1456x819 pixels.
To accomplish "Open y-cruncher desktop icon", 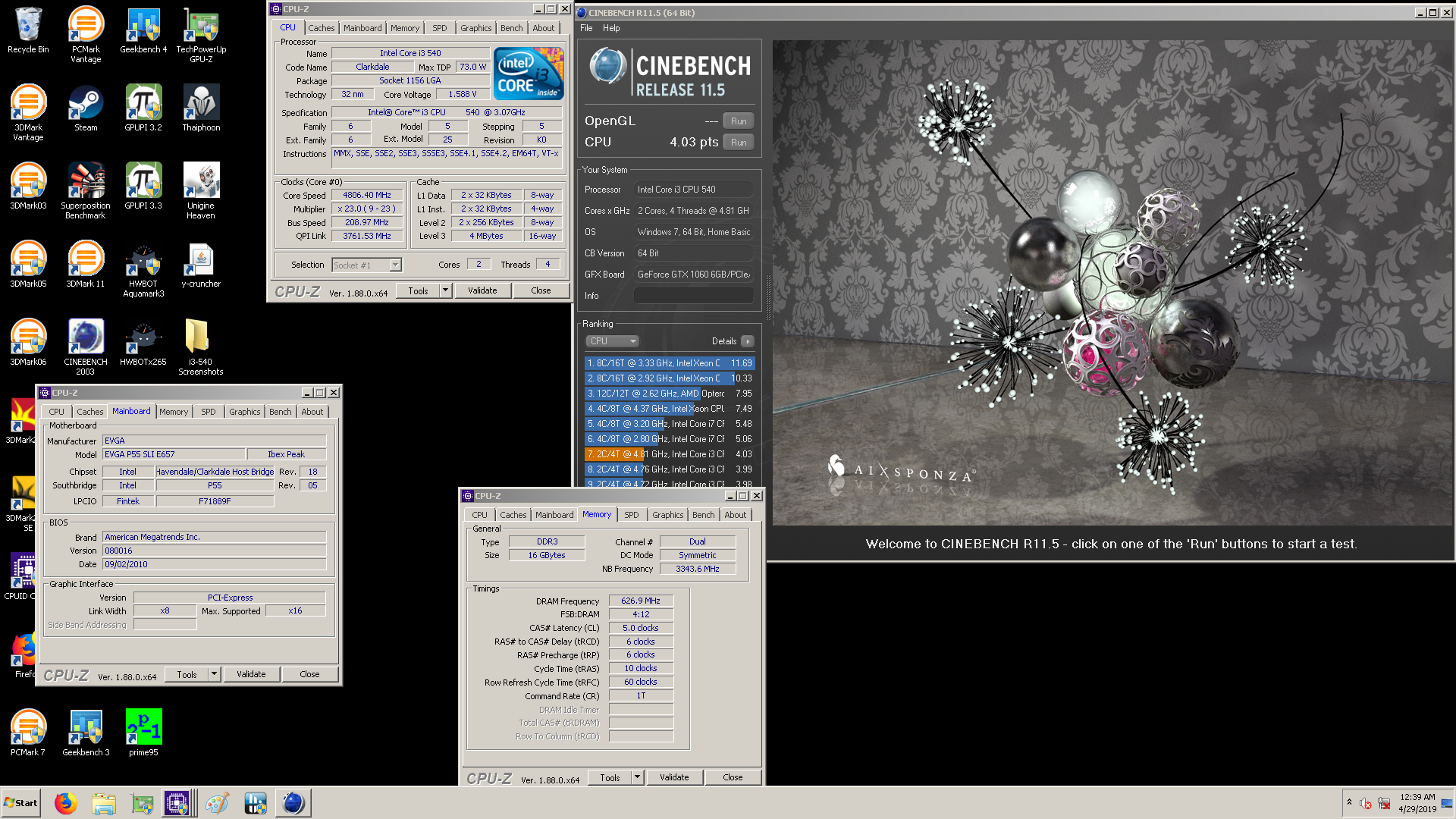I will (x=201, y=265).
